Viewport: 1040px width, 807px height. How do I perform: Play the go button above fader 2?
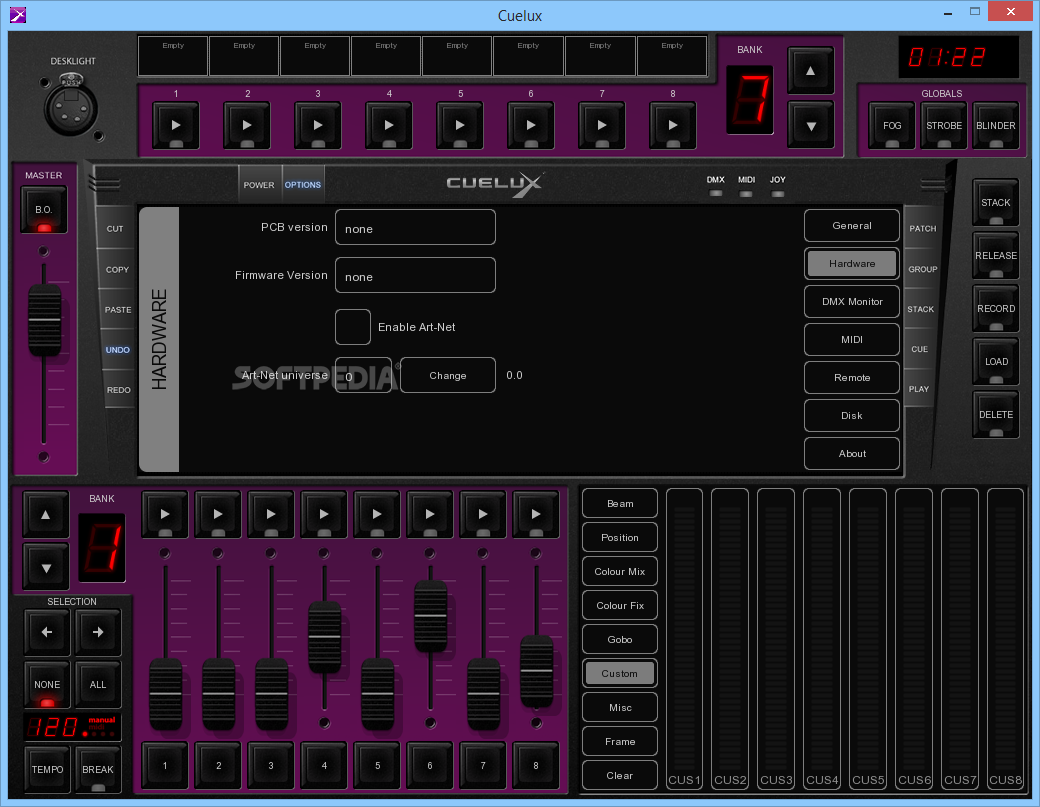[218, 514]
